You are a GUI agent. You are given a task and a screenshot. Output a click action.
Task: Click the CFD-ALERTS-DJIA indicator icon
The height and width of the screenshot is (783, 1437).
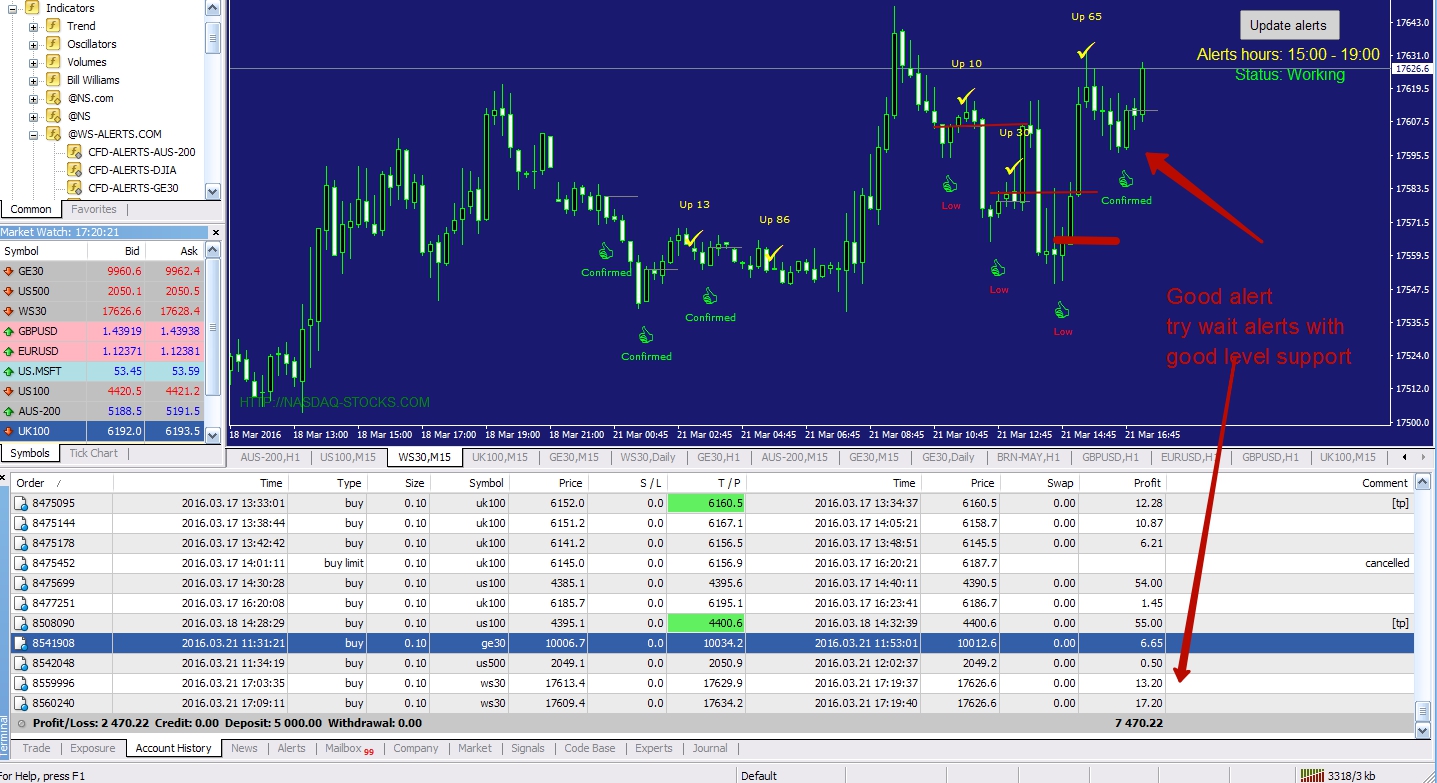coord(74,170)
